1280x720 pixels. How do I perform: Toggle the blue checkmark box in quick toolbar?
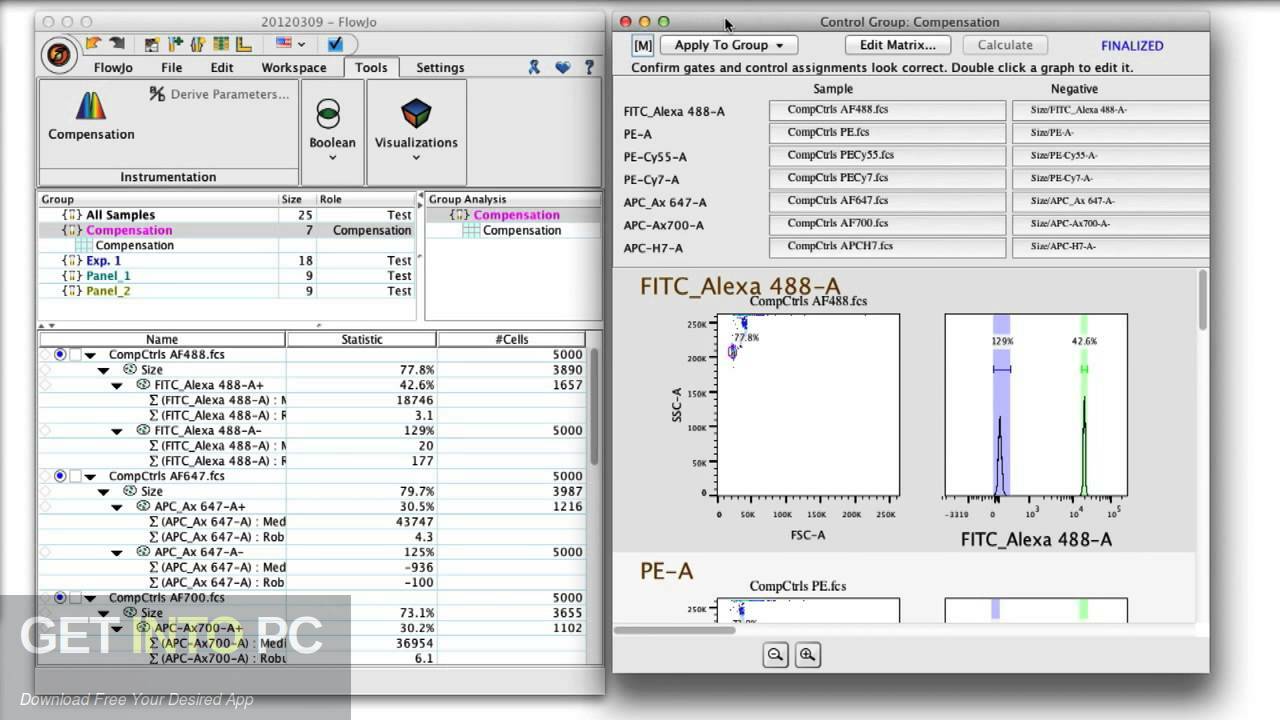coord(336,44)
